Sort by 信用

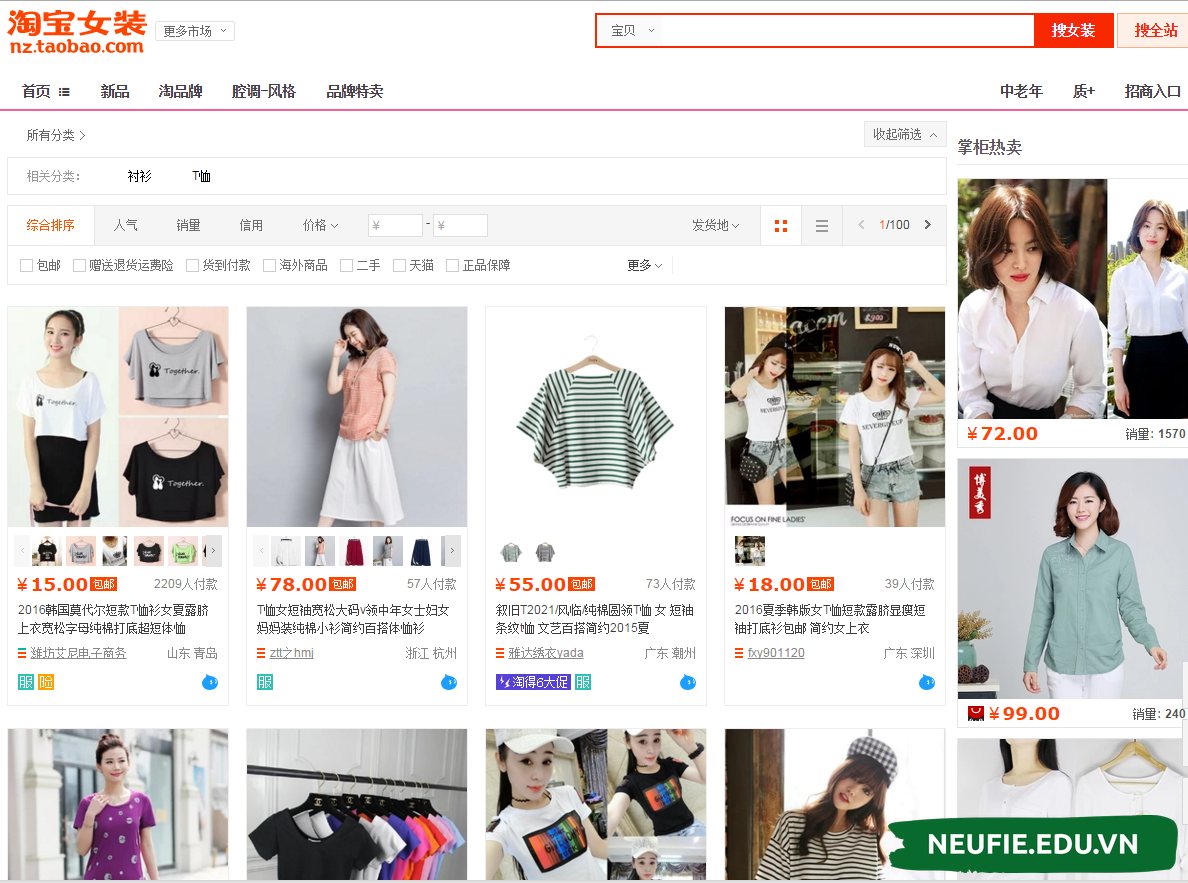coord(251,225)
